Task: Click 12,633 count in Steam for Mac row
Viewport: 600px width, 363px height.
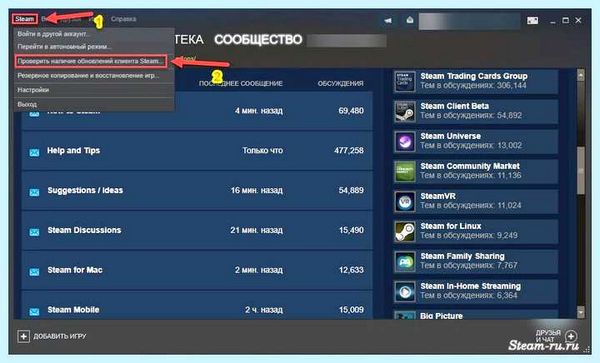Action: tap(351, 270)
